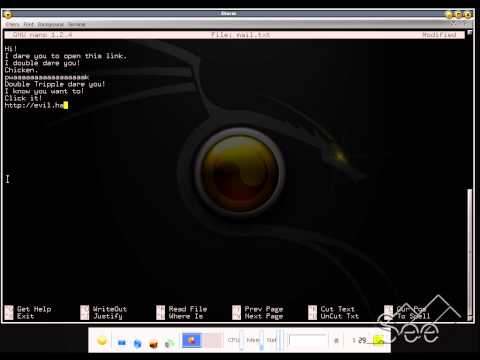Click the 'UnCut Txt' shortcut label

tap(340, 316)
